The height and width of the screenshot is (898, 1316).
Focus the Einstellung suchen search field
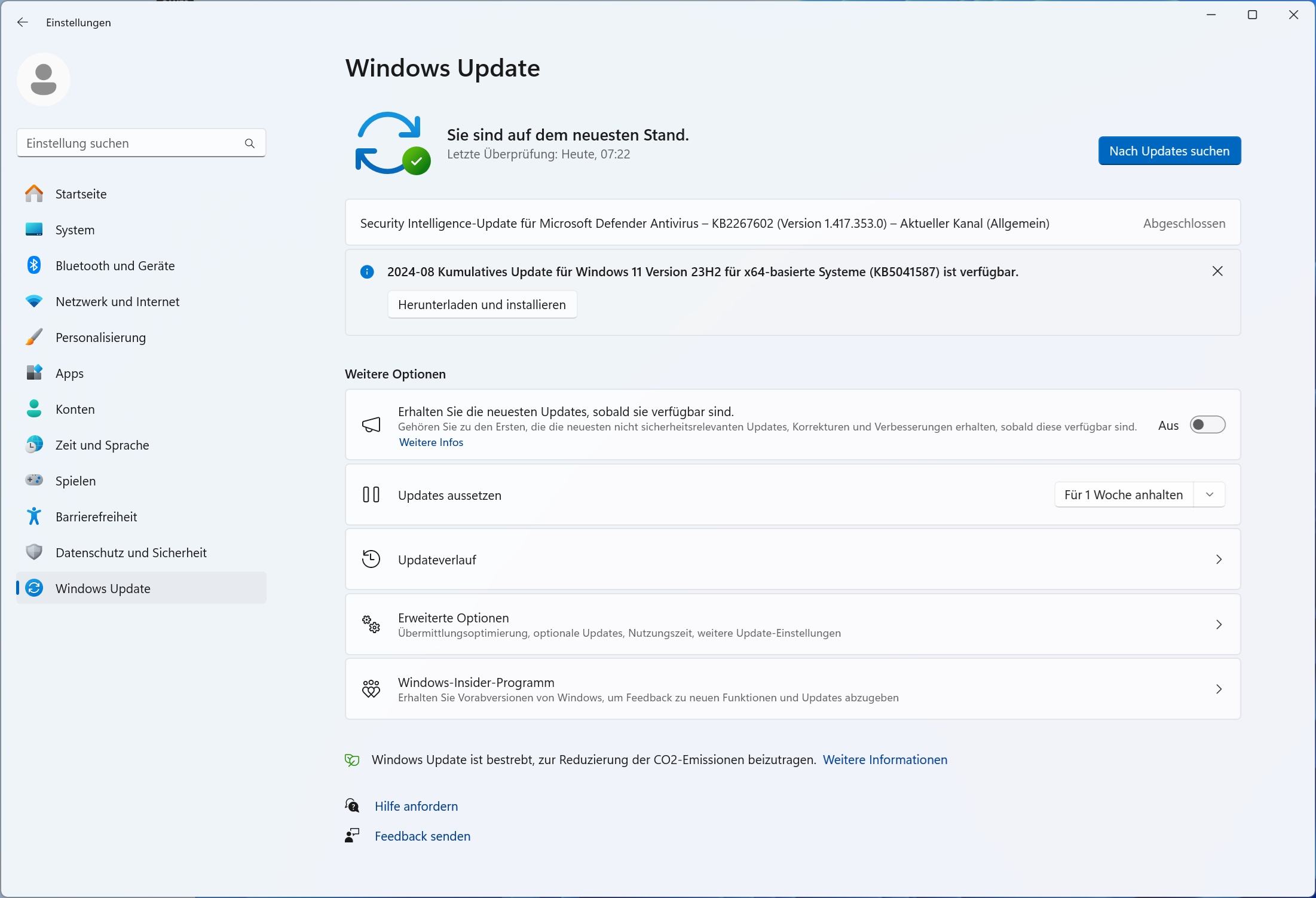pyautogui.click(x=141, y=143)
